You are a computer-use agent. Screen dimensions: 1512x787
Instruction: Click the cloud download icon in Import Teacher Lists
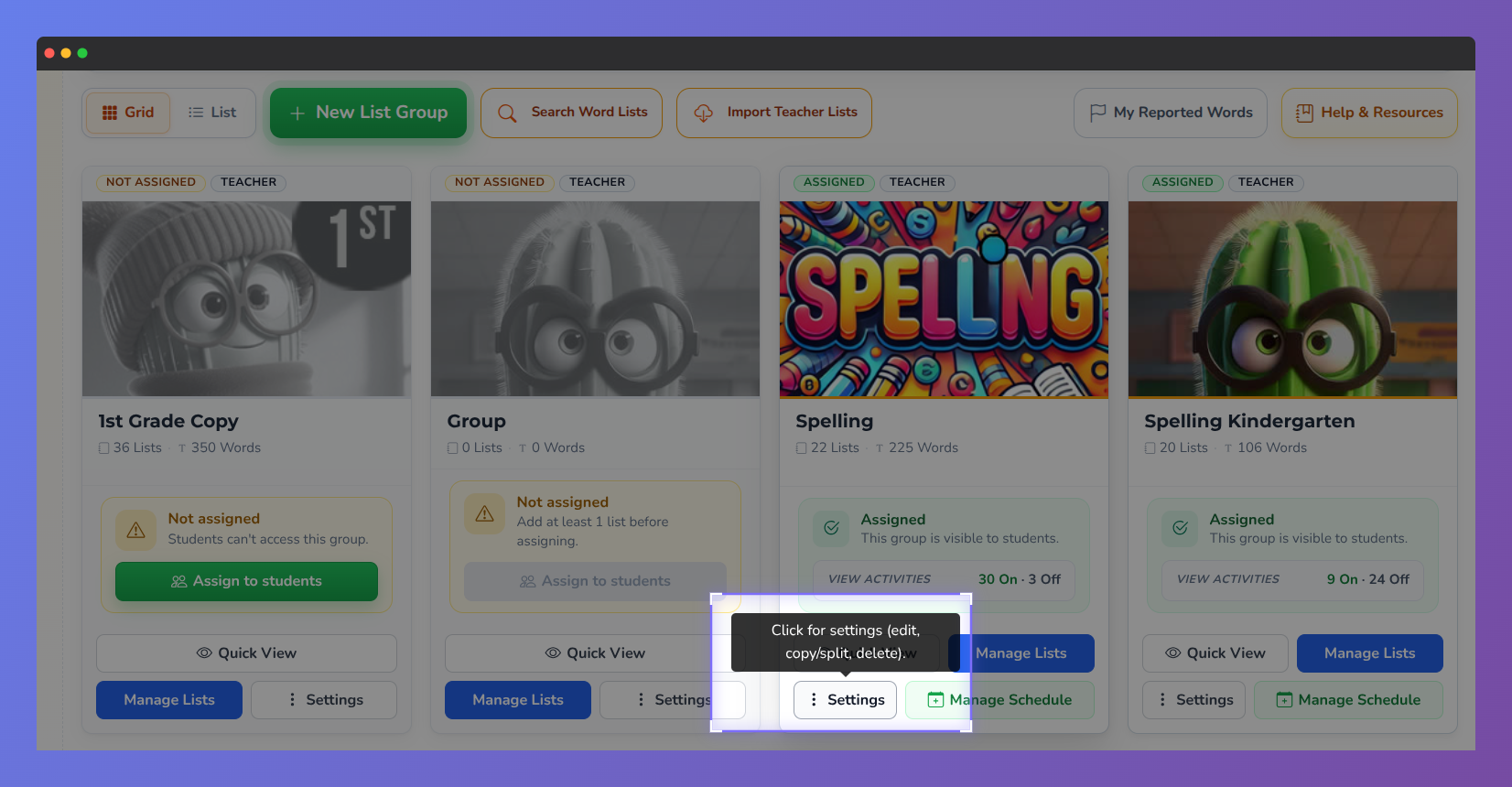(x=703, y=113)
